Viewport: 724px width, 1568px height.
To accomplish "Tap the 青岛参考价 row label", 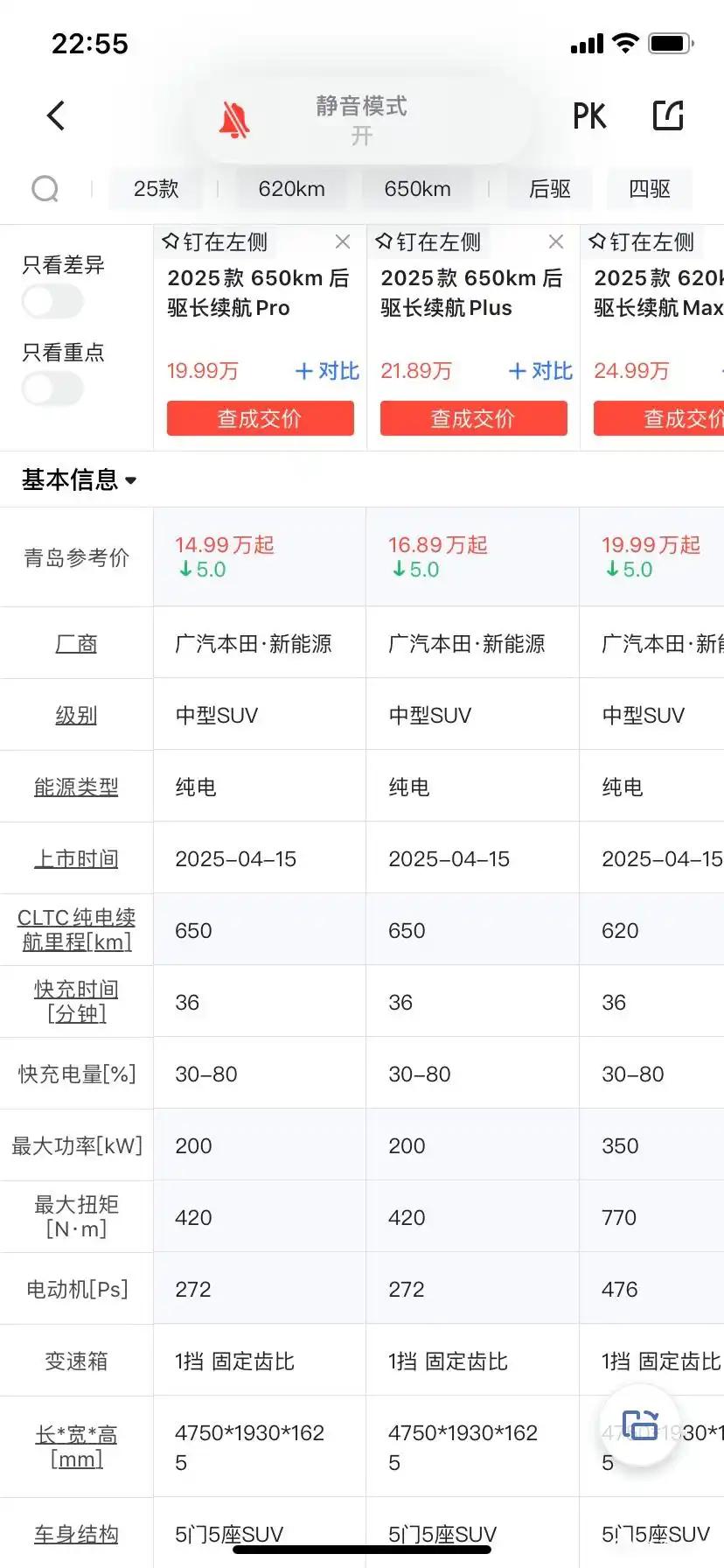I will 77,557.
